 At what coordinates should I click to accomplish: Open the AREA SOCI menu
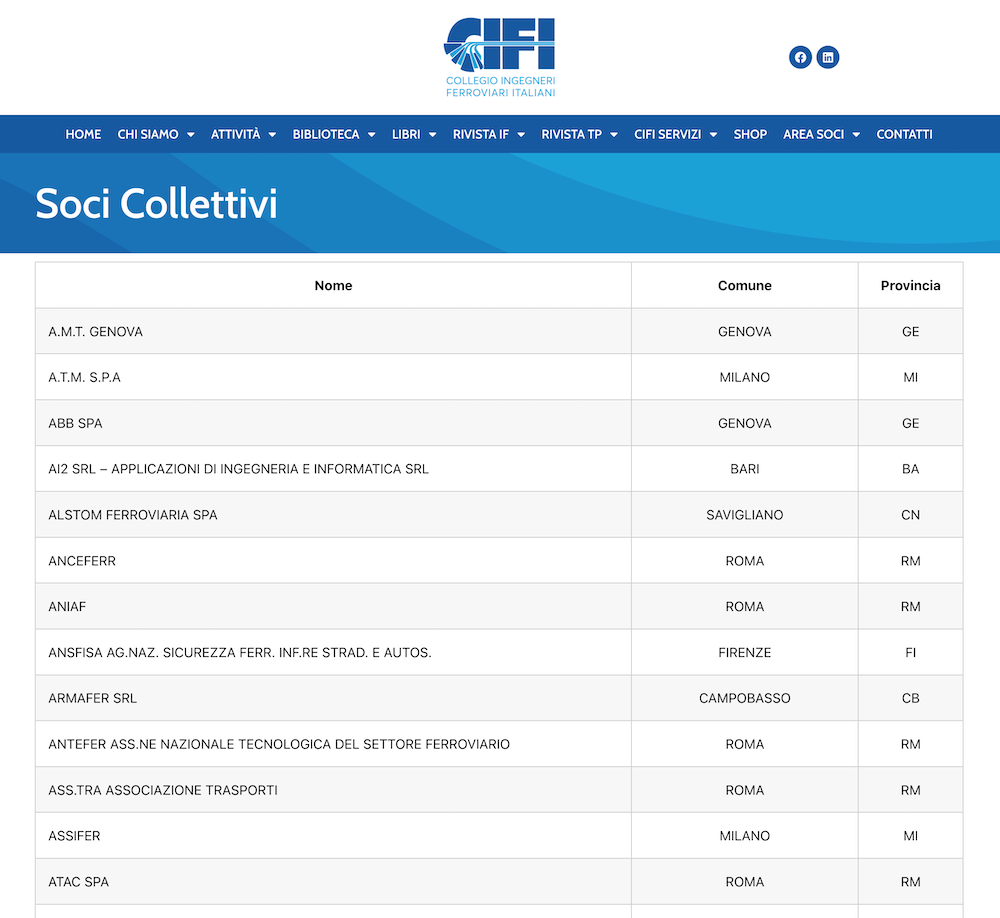click(x=813, y=135)
